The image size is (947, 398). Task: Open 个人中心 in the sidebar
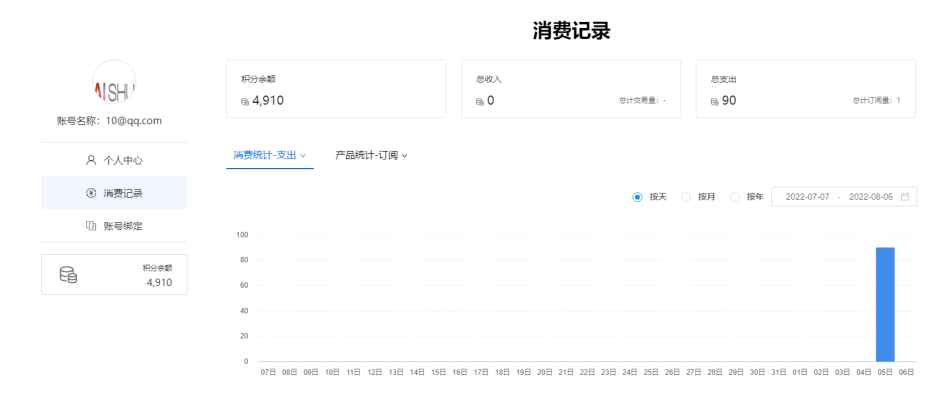coord(114,161)
